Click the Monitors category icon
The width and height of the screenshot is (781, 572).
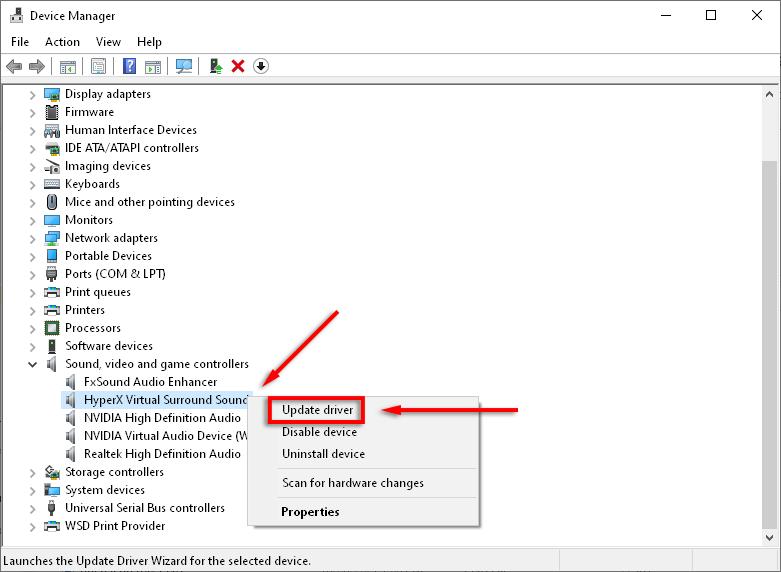(x=52, y=220)
